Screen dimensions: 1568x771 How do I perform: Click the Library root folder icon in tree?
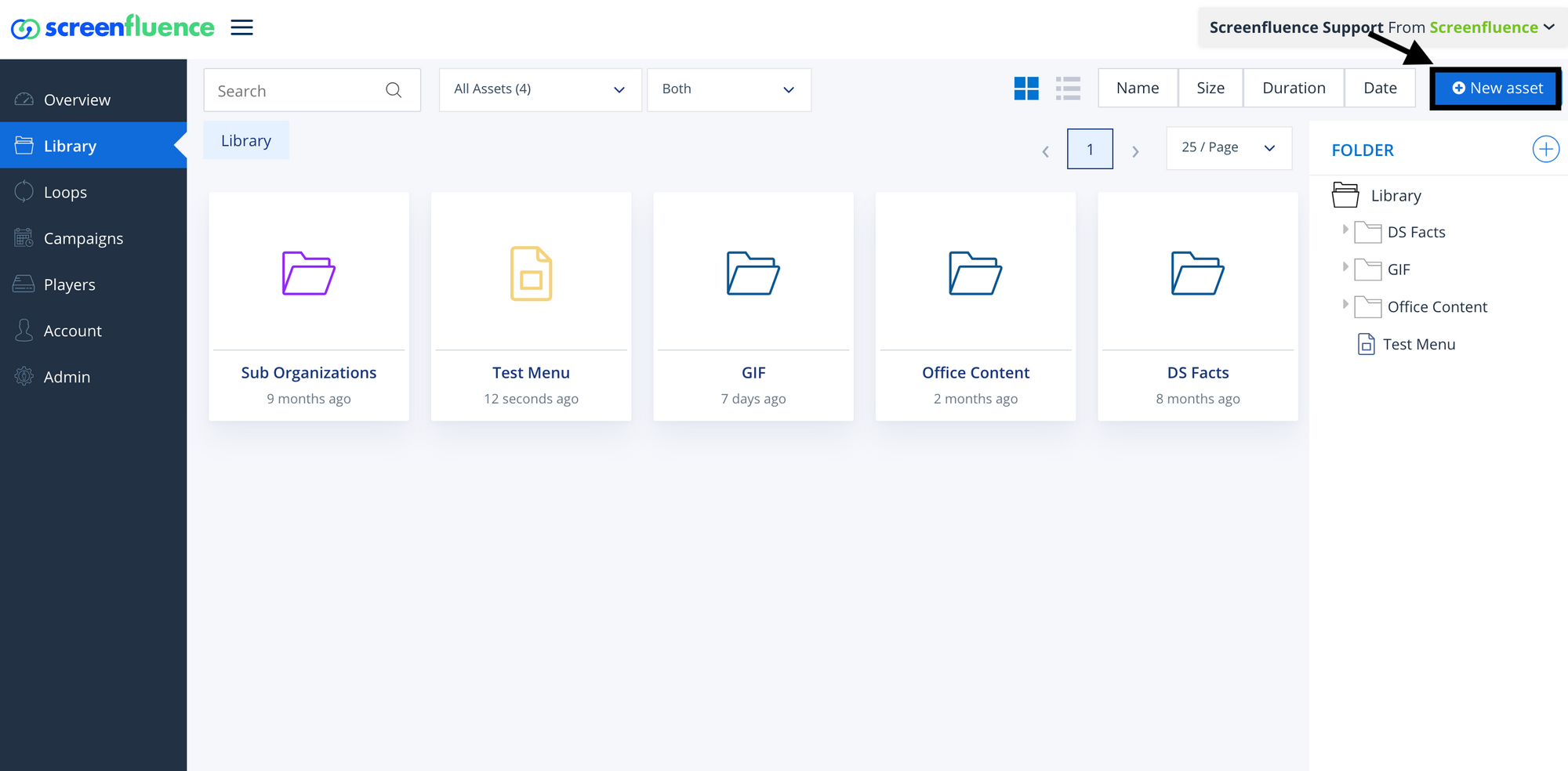click(1345, 195)
